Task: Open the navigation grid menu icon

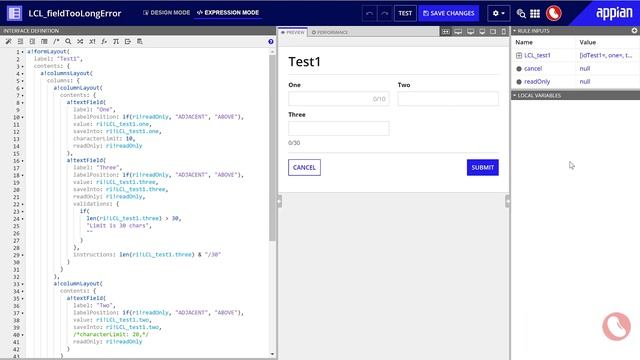Action: pos(535,13)
